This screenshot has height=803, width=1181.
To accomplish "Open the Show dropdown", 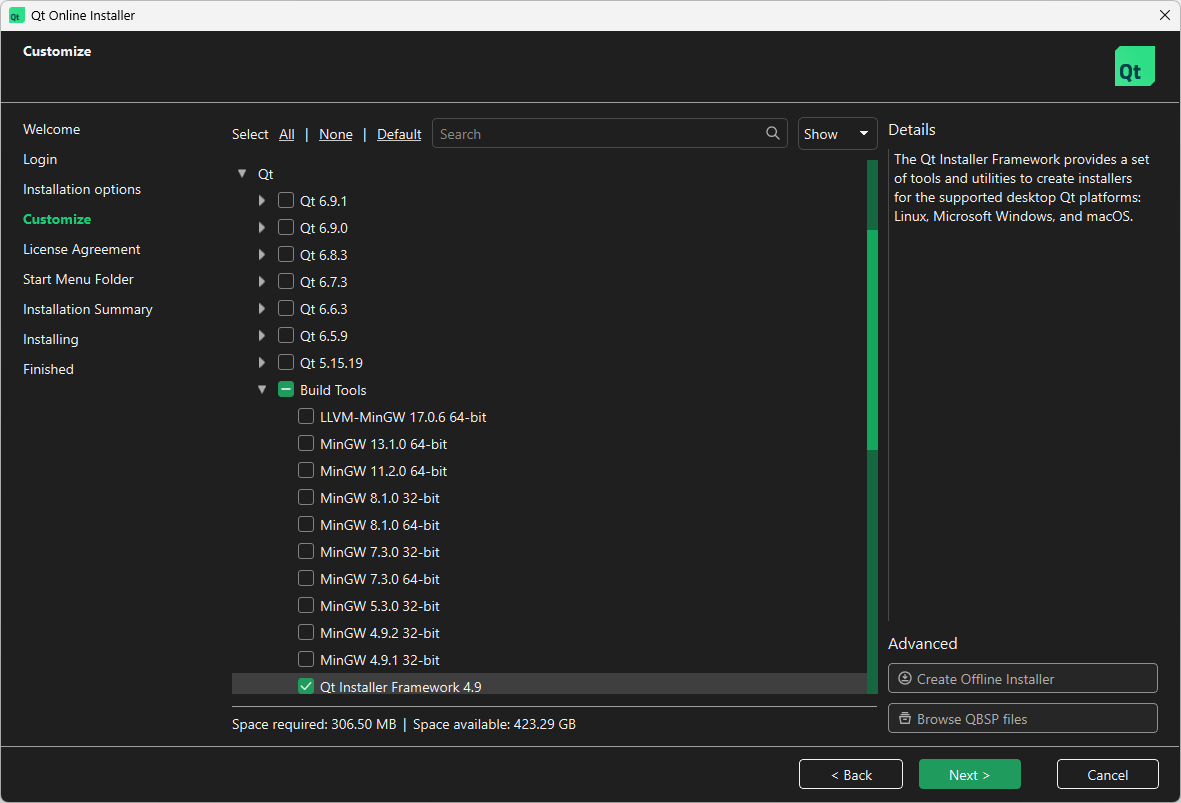I will tap(837, 133).
